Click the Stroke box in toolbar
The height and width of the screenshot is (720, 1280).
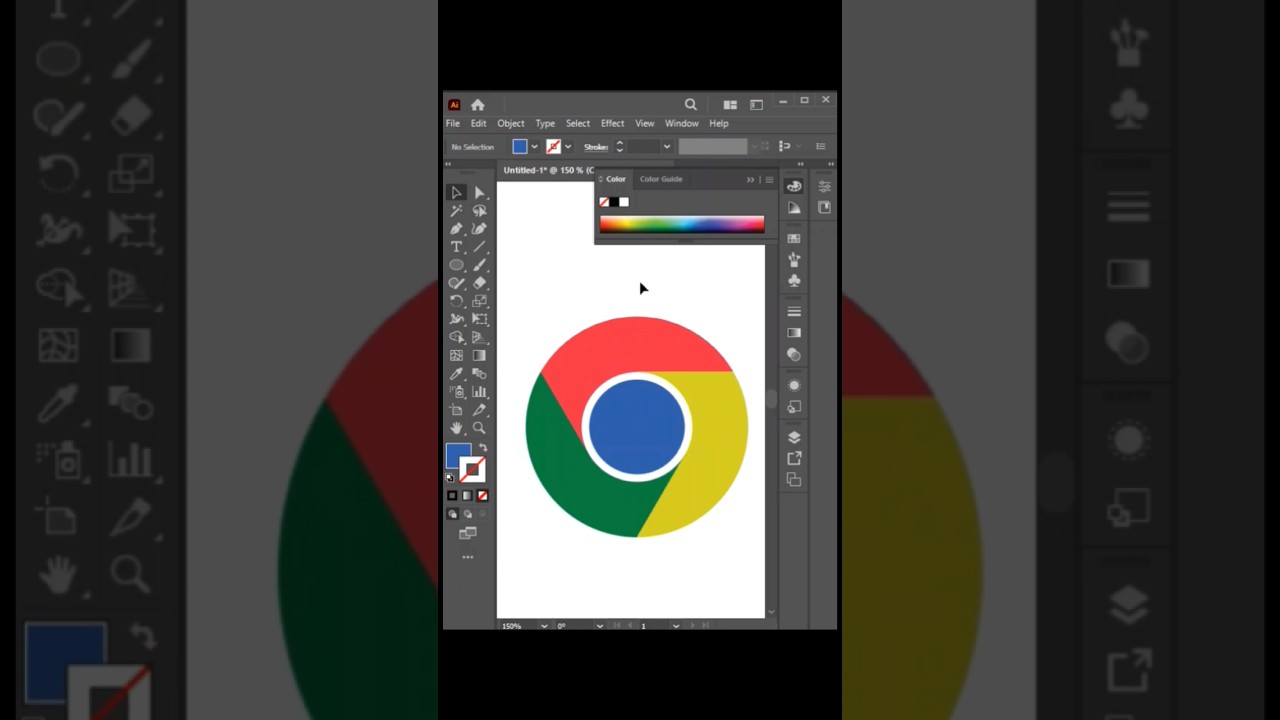473,469
